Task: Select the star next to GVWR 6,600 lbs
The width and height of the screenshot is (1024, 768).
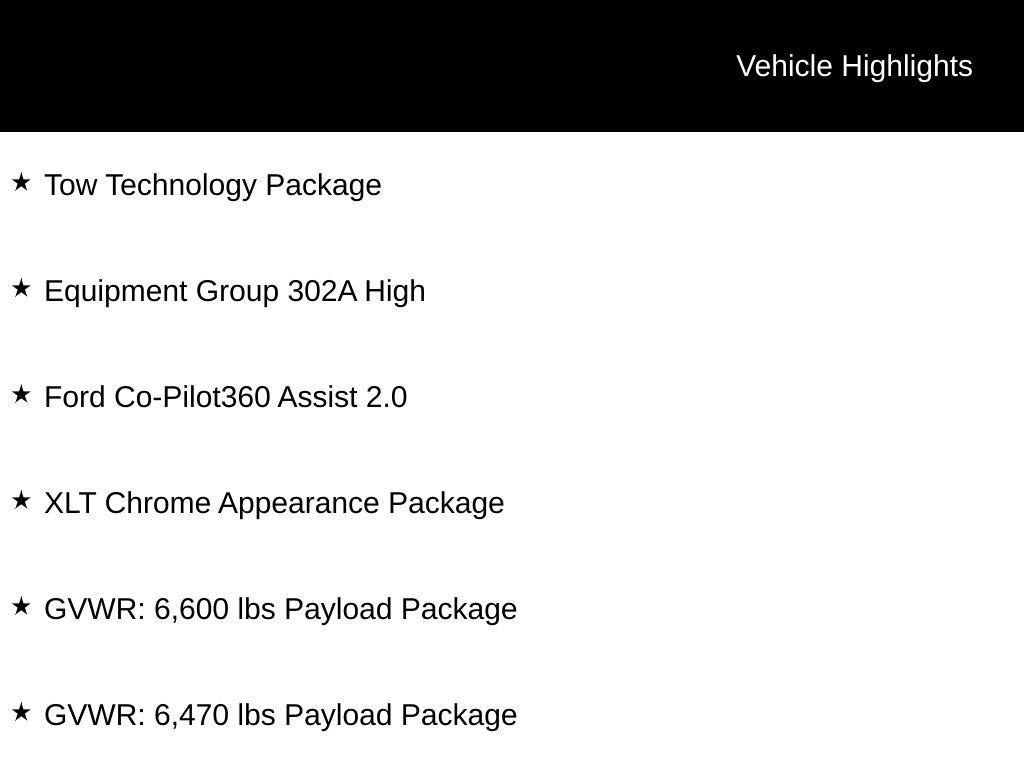Action: tap(21, 606)
